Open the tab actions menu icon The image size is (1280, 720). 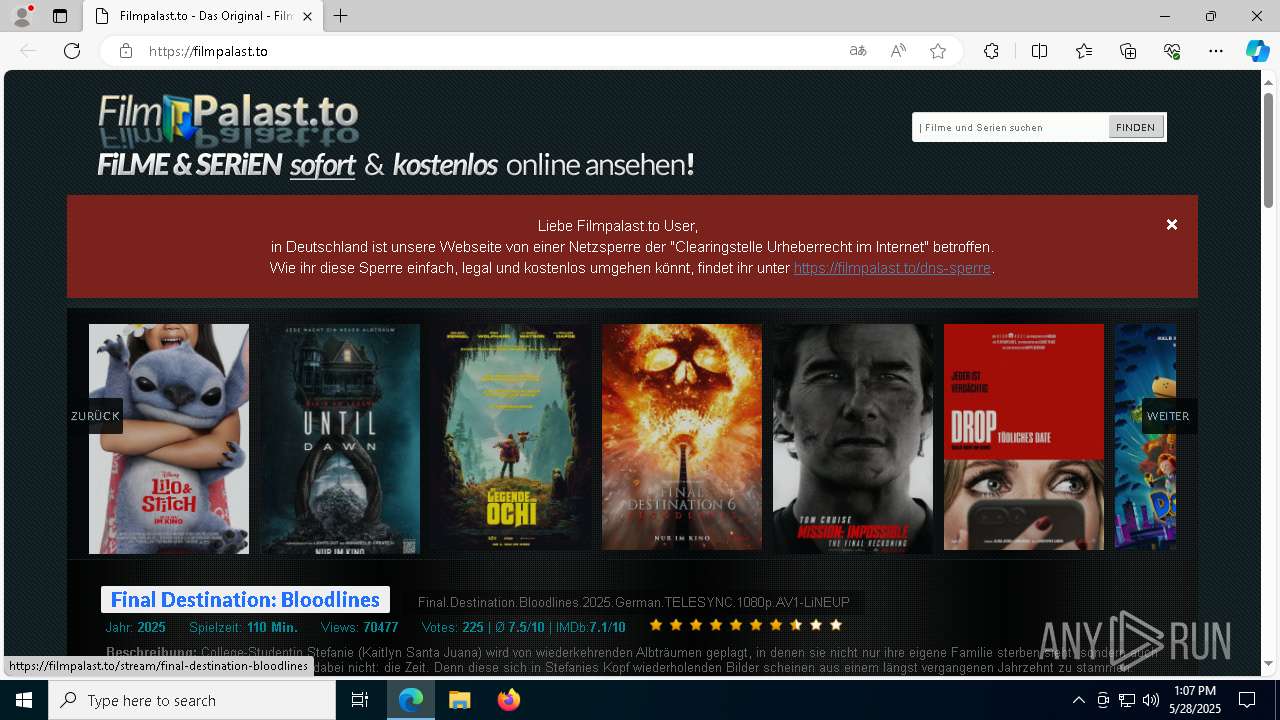[x=60, y=16]
